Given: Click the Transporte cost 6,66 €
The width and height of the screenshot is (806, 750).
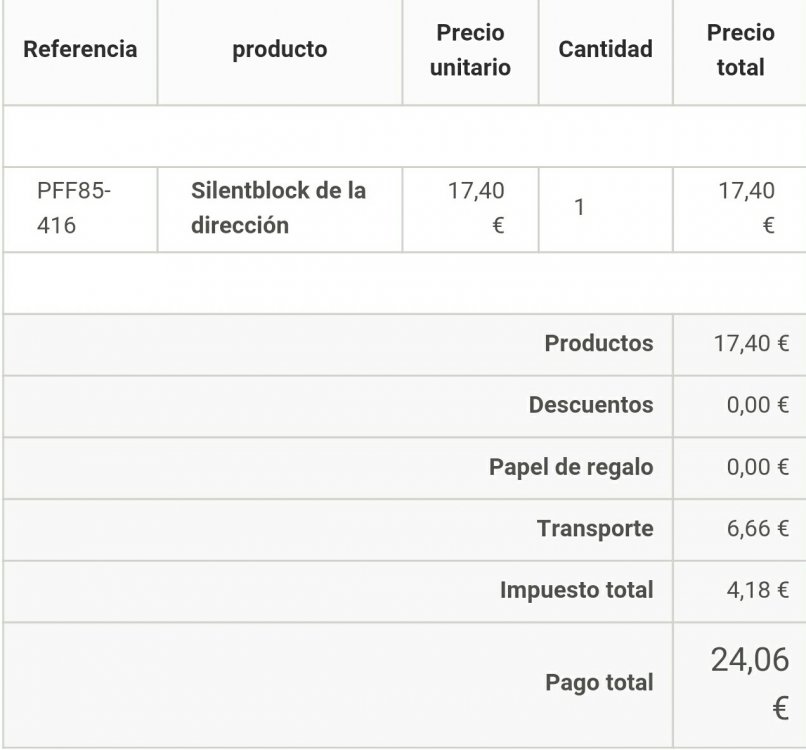Looking at the screenshot, I should (758, 529).
